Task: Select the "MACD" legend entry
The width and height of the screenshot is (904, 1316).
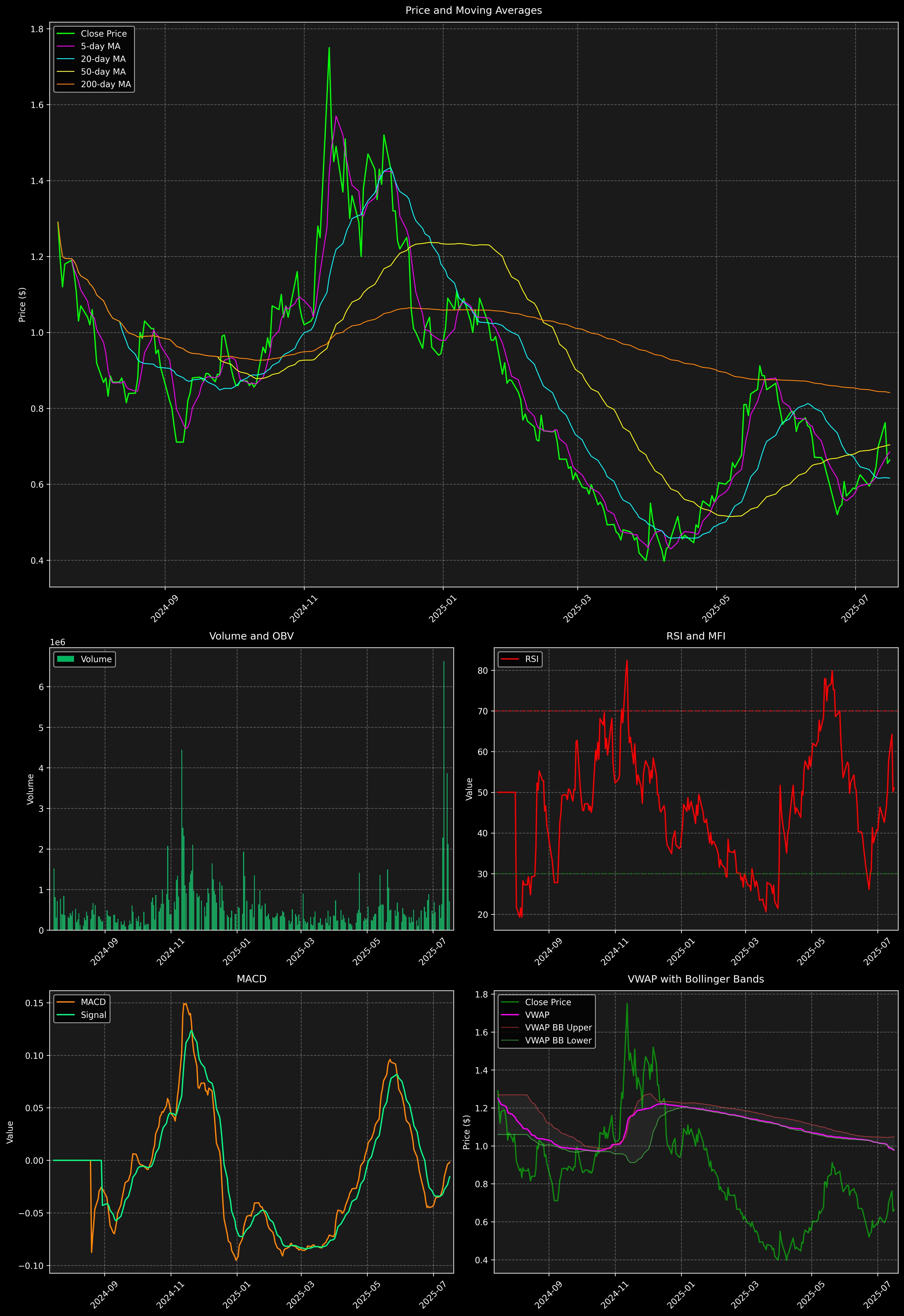Action: click(93, 1002)
